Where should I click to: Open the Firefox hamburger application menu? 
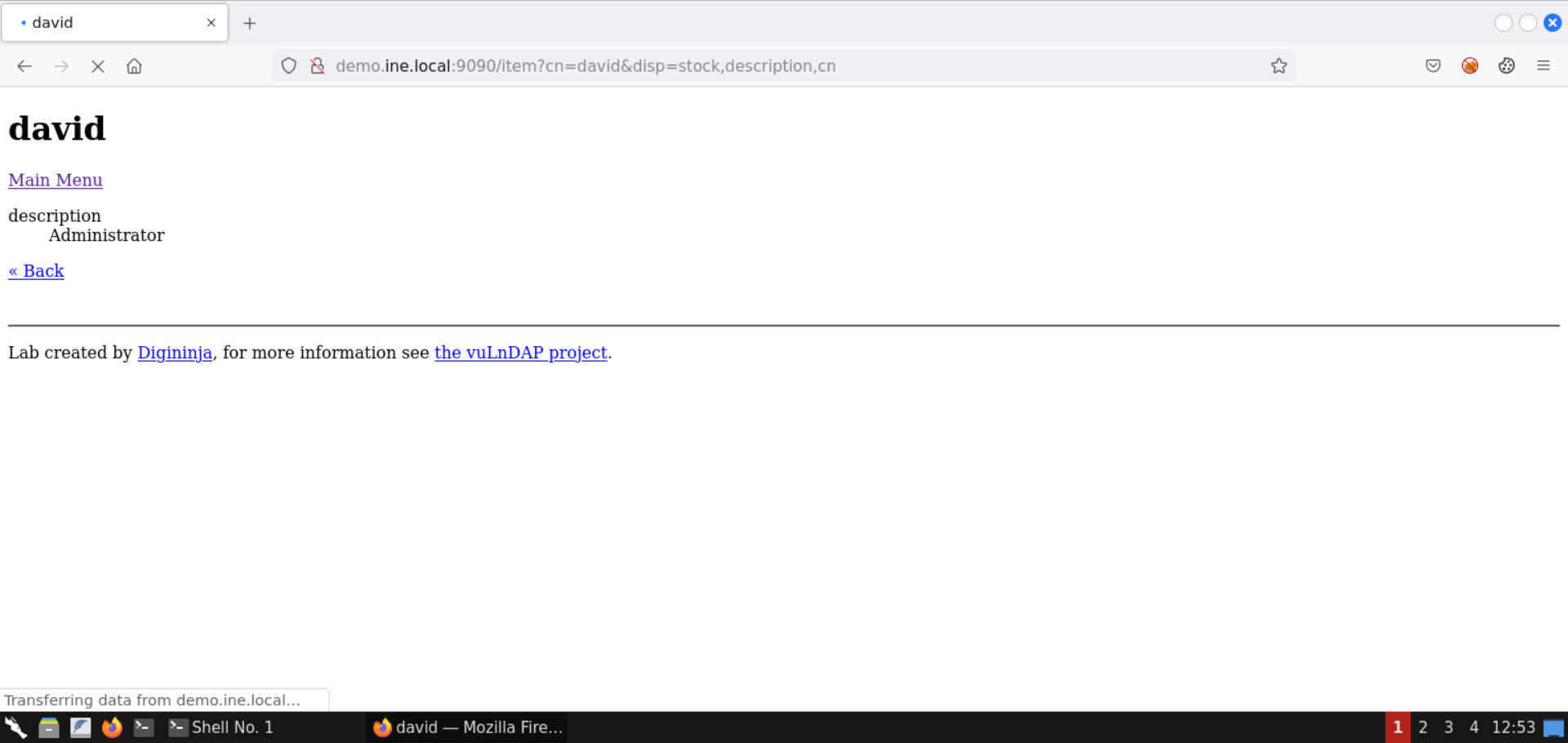tap(1543, 66)
